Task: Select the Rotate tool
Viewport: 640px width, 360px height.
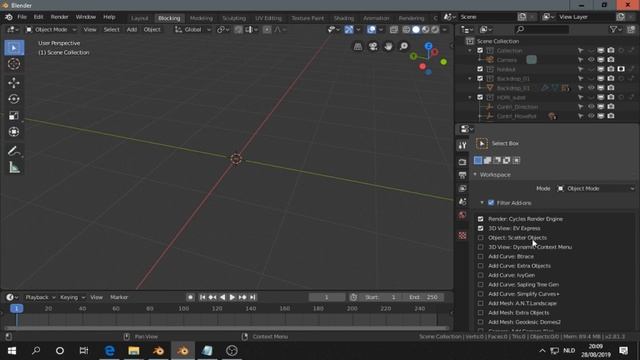Action: click(14, 99)
